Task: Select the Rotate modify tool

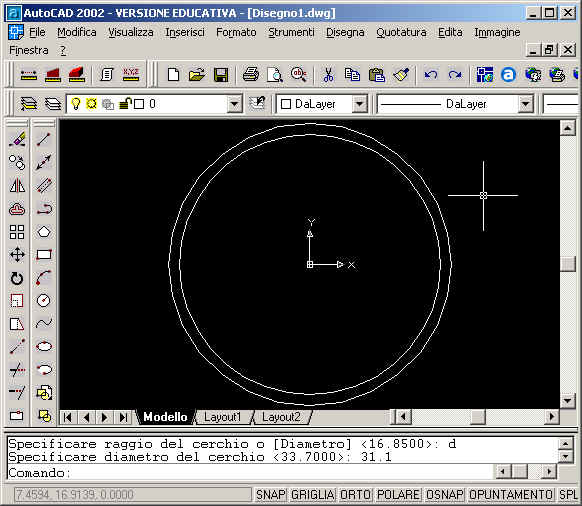Action: [17, 278]
